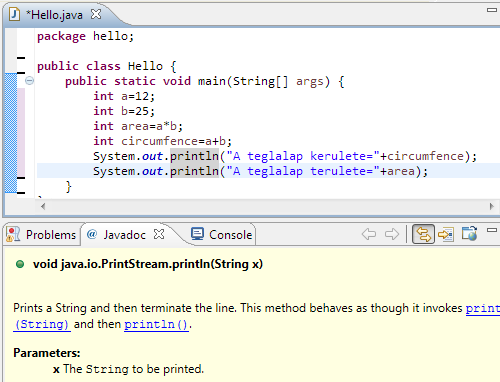
Task: Place cursor in 'int circumfence=a+b;'
Action: [x=162, y=141]
